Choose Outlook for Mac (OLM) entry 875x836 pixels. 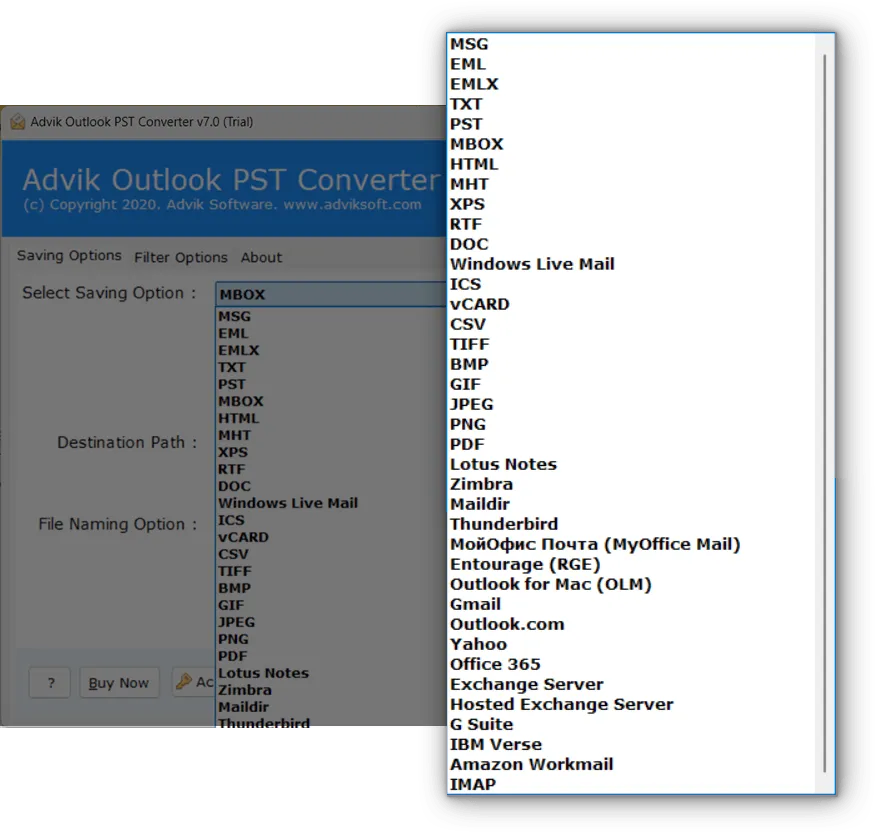click(x=551, y=584)
